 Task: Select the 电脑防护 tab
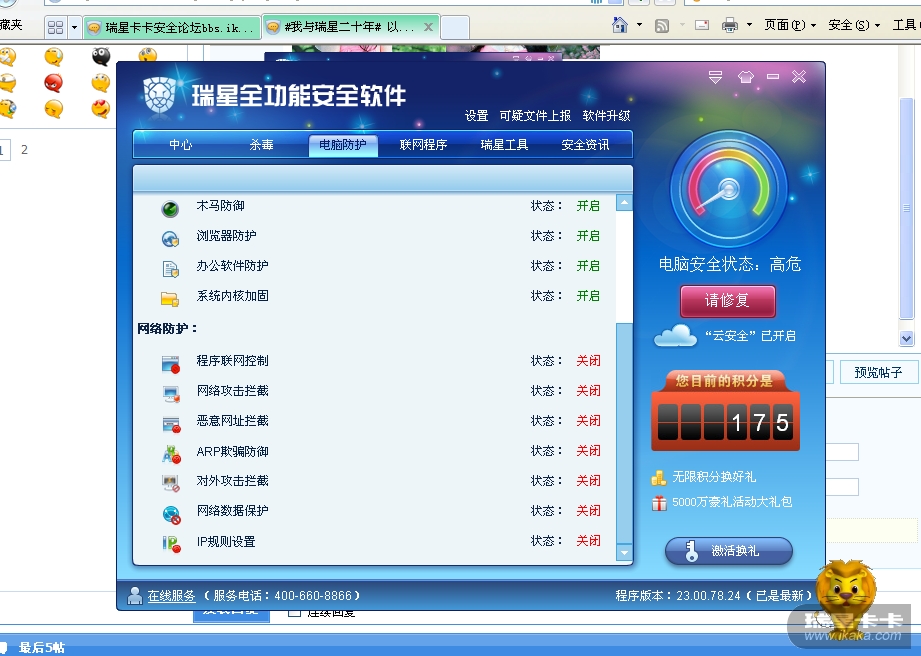click(343, 144)
